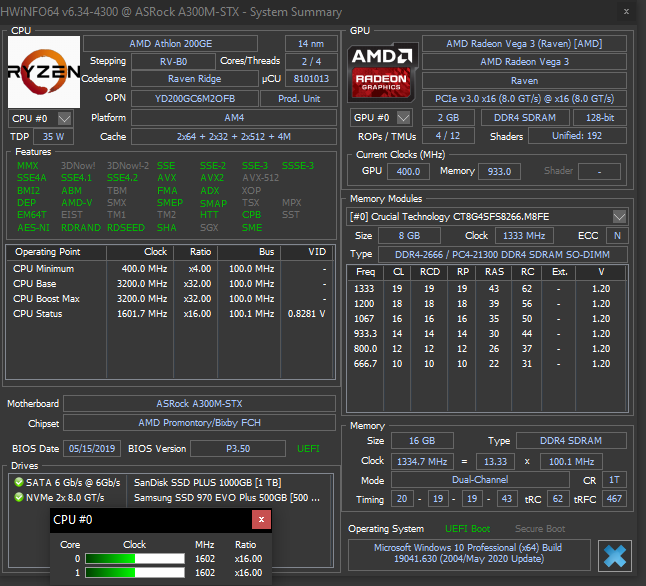646x586 pixels.
Task: Open the CPU #0 selector dropdown
Action: [x=64, y=119]
